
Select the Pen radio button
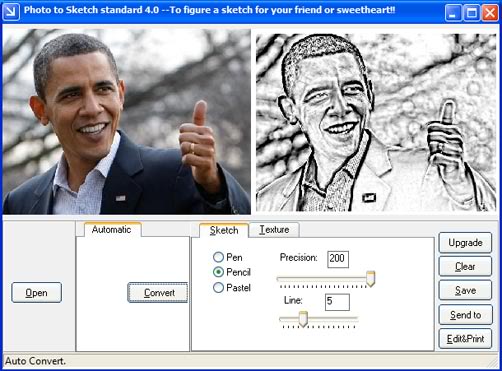[218, 257]
